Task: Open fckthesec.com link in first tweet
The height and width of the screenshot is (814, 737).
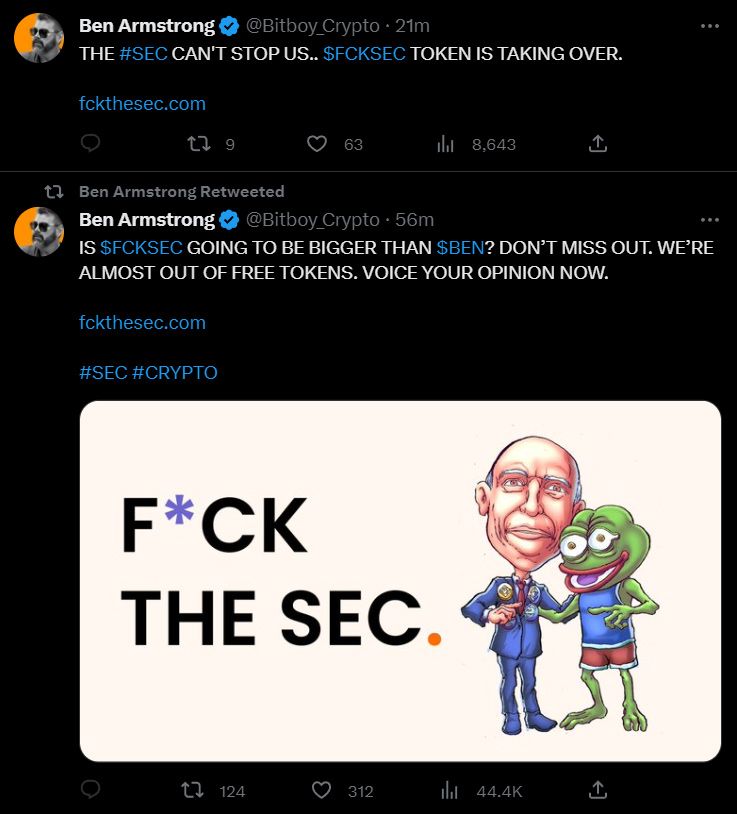Action: 142,103
